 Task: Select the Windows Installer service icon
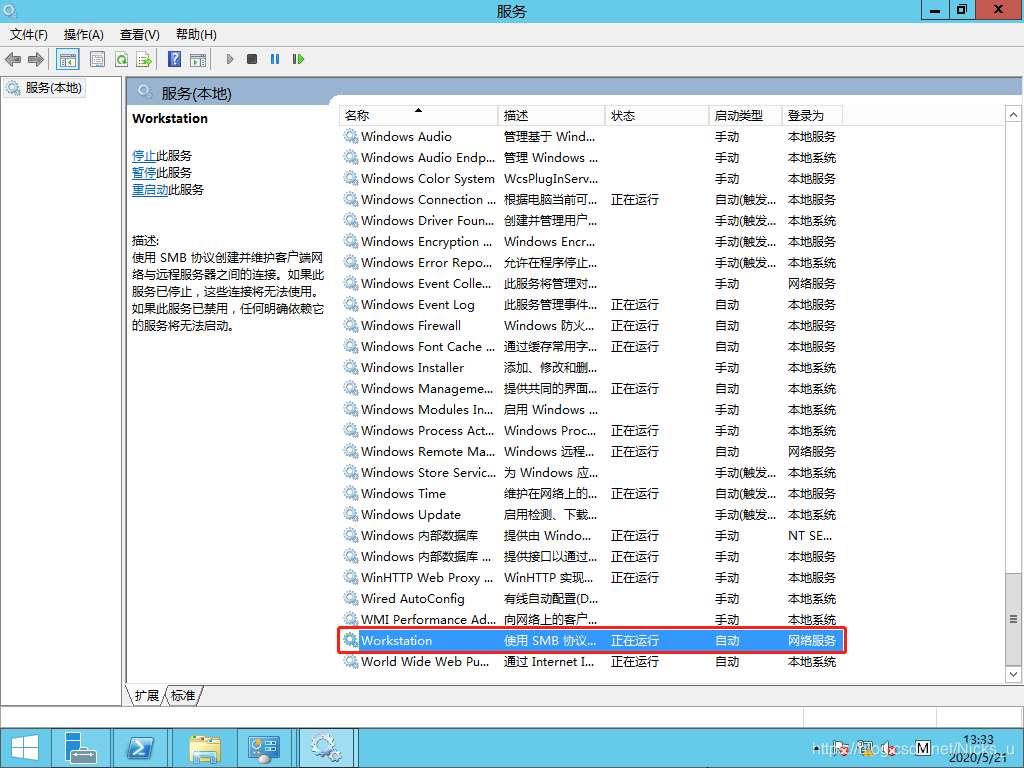click(351, 367)
